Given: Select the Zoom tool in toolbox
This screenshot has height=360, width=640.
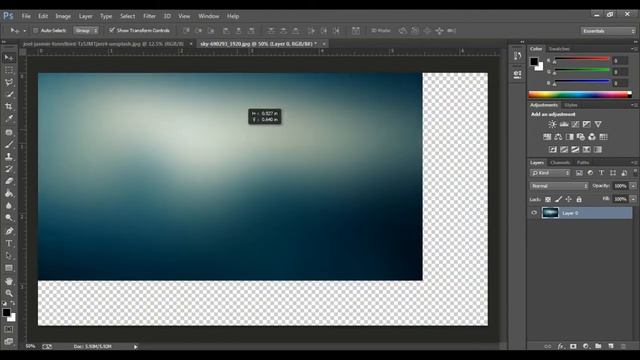Looking at the screenshot, I should (9, 293).
